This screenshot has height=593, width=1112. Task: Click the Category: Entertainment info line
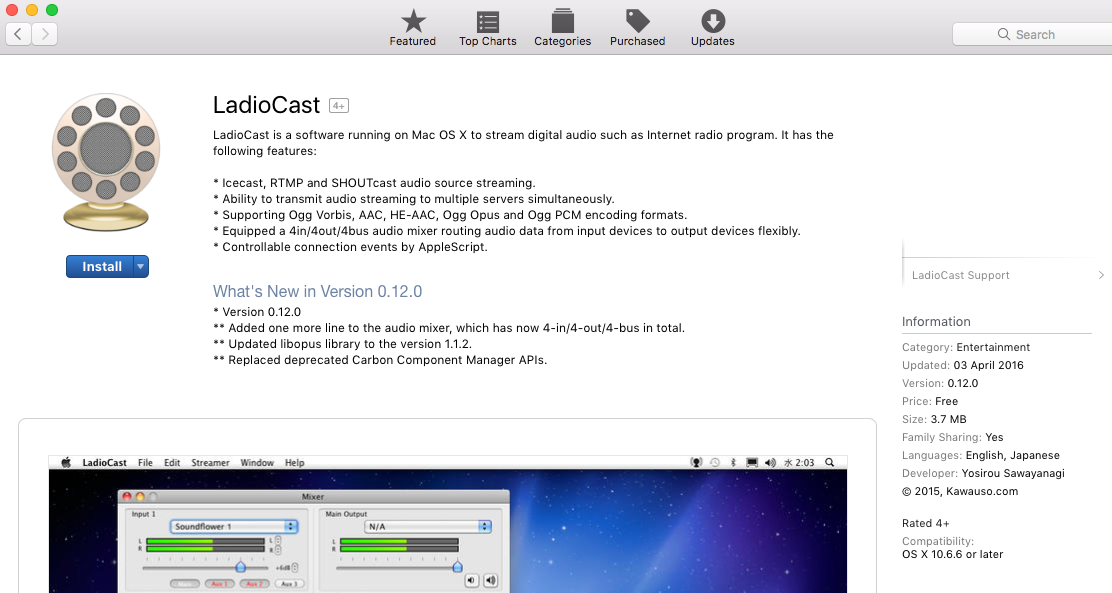(x=966, y=347)
